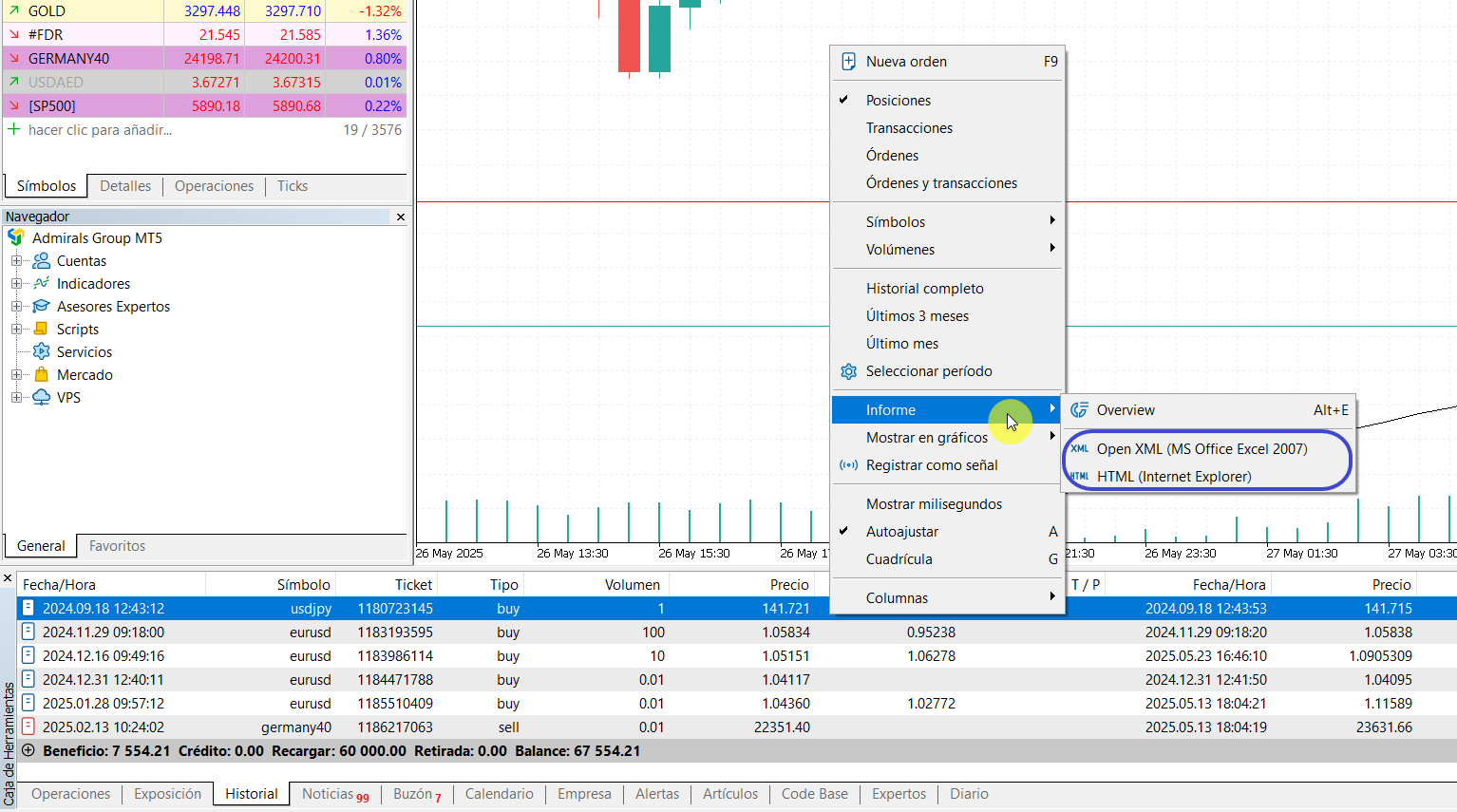Image resolution: width=1457 pixels, height=812 pixels.
Task: Expand the Mercado tree node
Action: (16, 375)
